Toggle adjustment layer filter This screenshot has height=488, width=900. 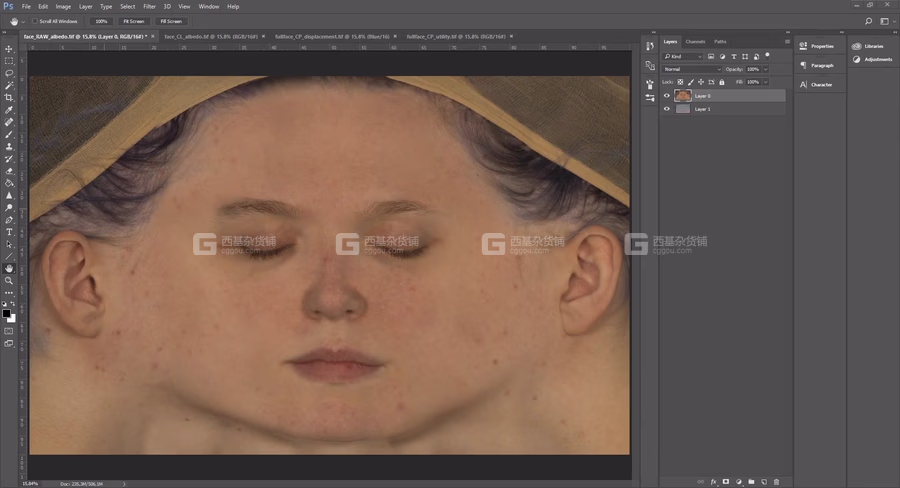click(x=722, y=56)
